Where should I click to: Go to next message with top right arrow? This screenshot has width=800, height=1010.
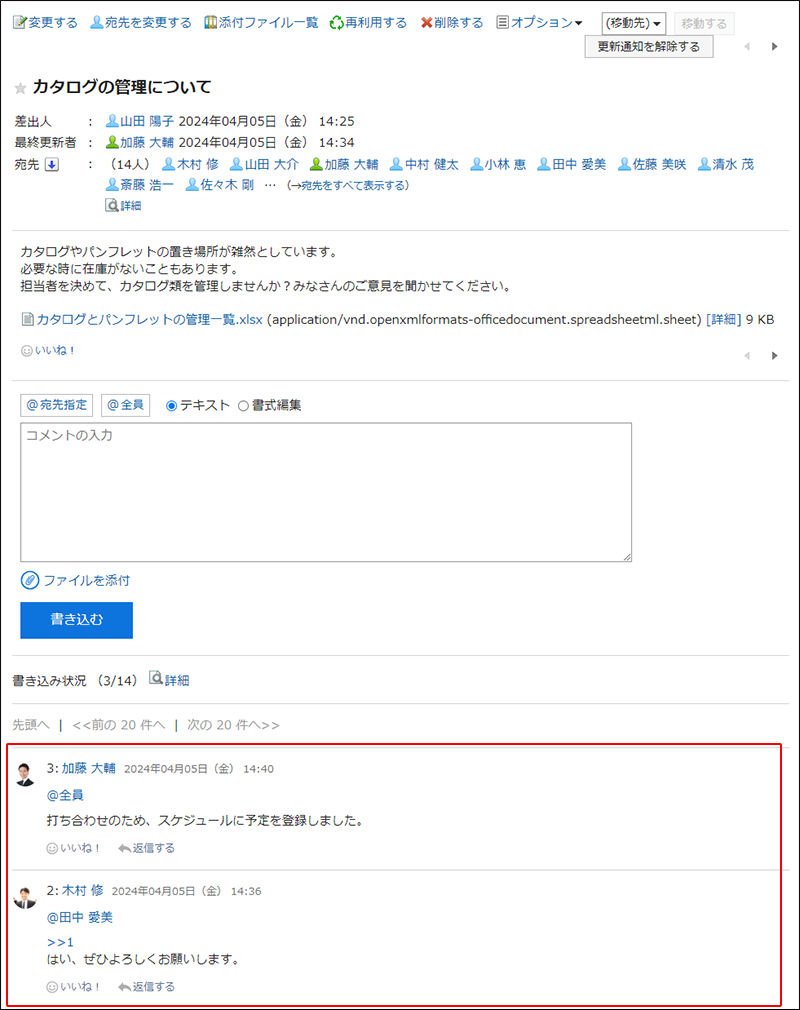pos(774,46)
